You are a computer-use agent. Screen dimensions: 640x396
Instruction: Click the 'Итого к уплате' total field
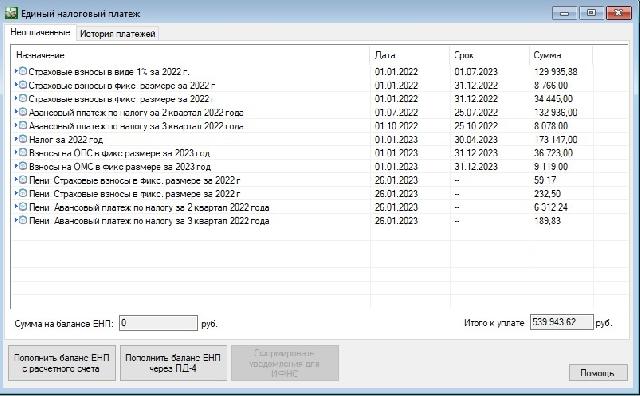tap(562, 322)
